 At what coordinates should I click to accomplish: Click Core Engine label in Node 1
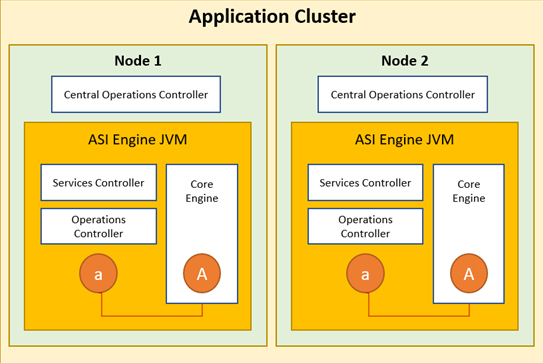[202, 191]
